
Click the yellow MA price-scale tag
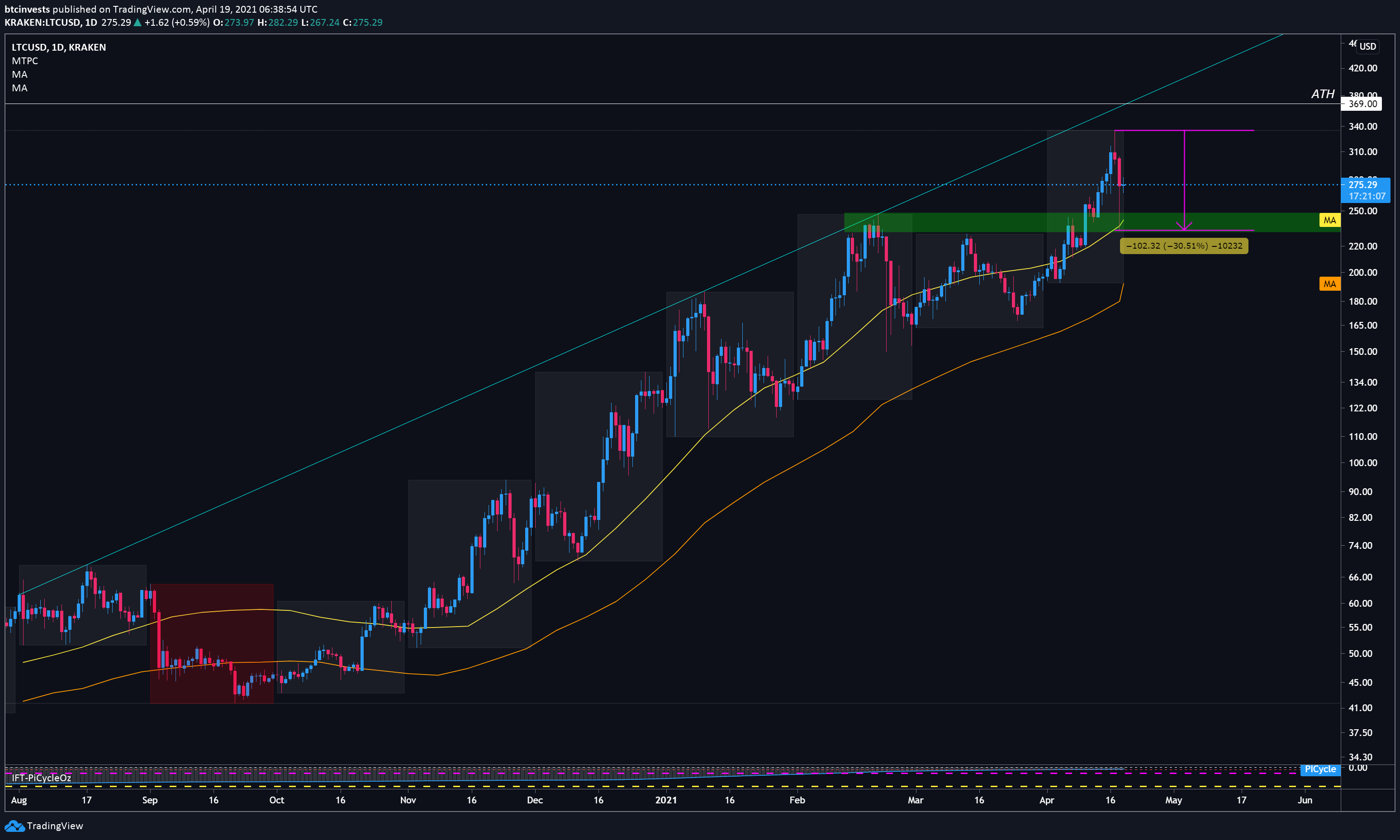1330,220
